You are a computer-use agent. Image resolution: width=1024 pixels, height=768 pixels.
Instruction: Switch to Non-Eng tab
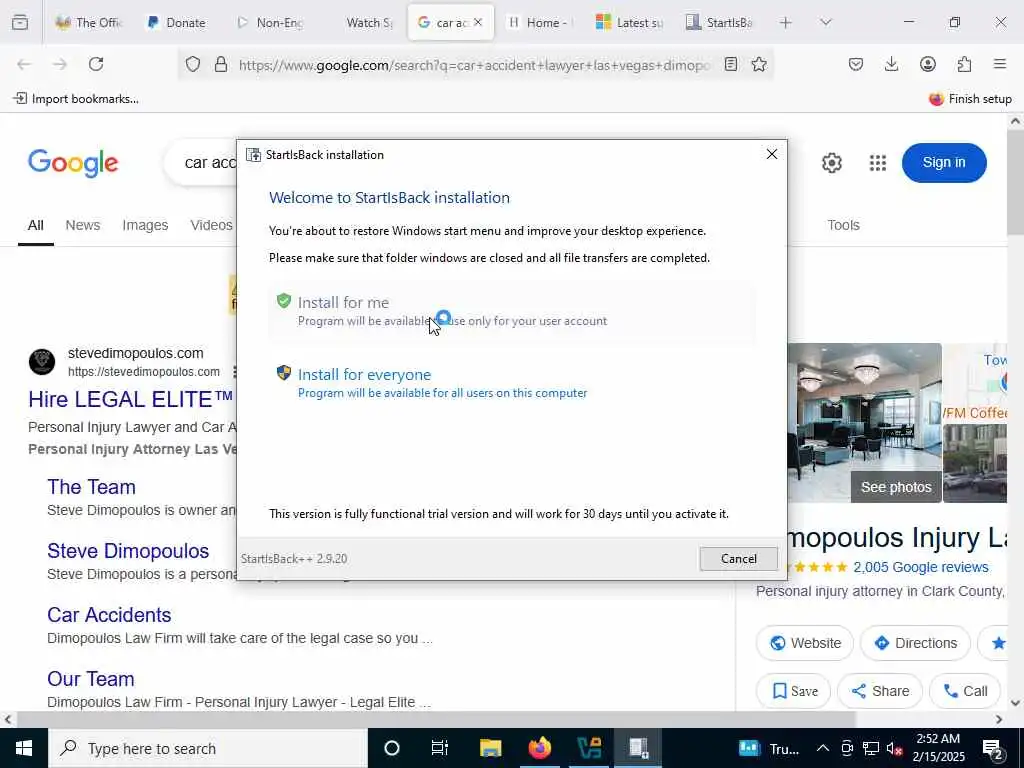point(270,22)
